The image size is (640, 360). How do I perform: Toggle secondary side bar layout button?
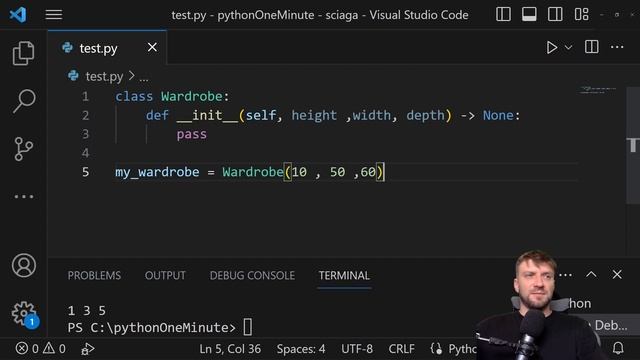click(555, 14)
